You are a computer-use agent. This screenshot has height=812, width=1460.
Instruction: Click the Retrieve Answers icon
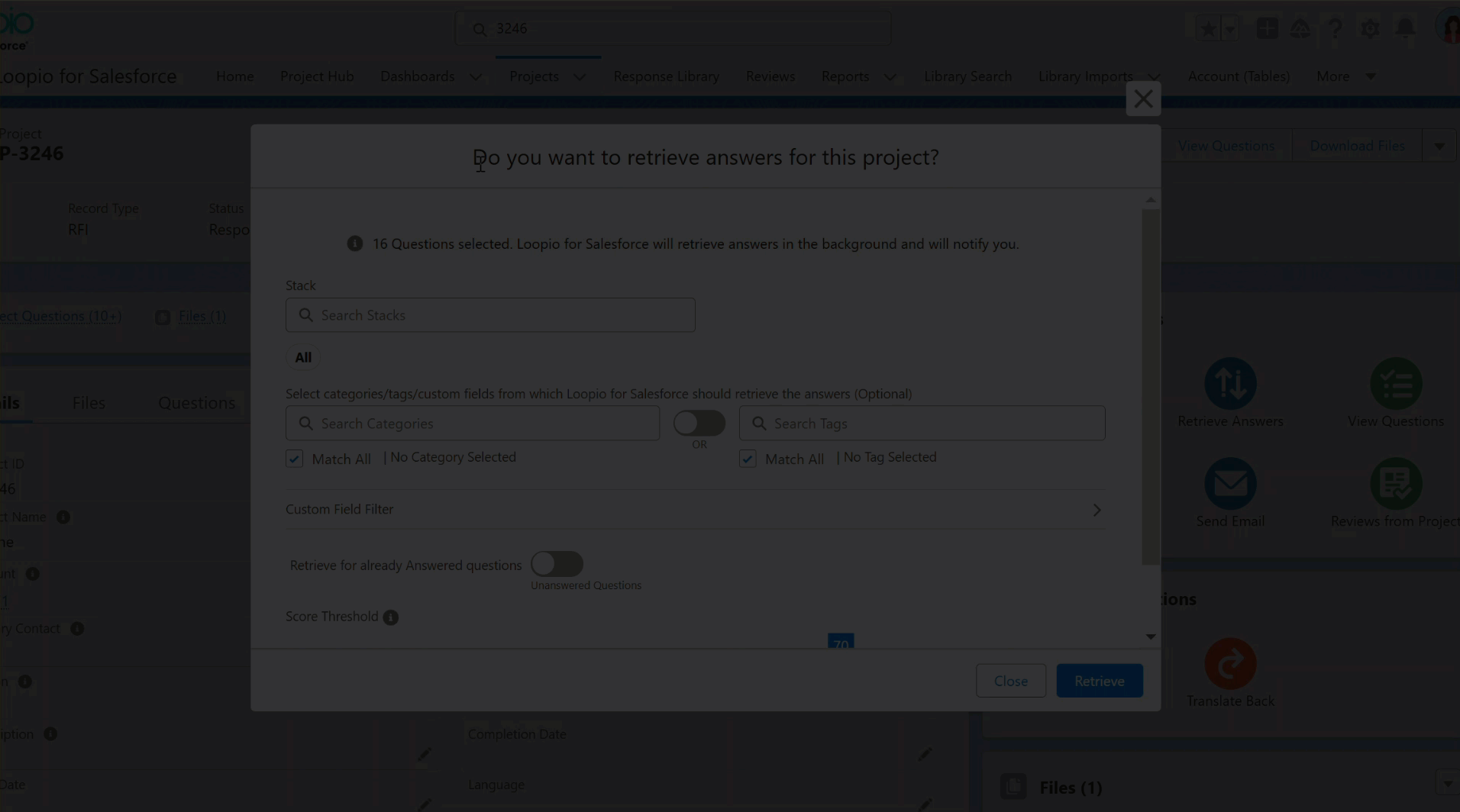pyautogui.click(x=1230, y=383)
